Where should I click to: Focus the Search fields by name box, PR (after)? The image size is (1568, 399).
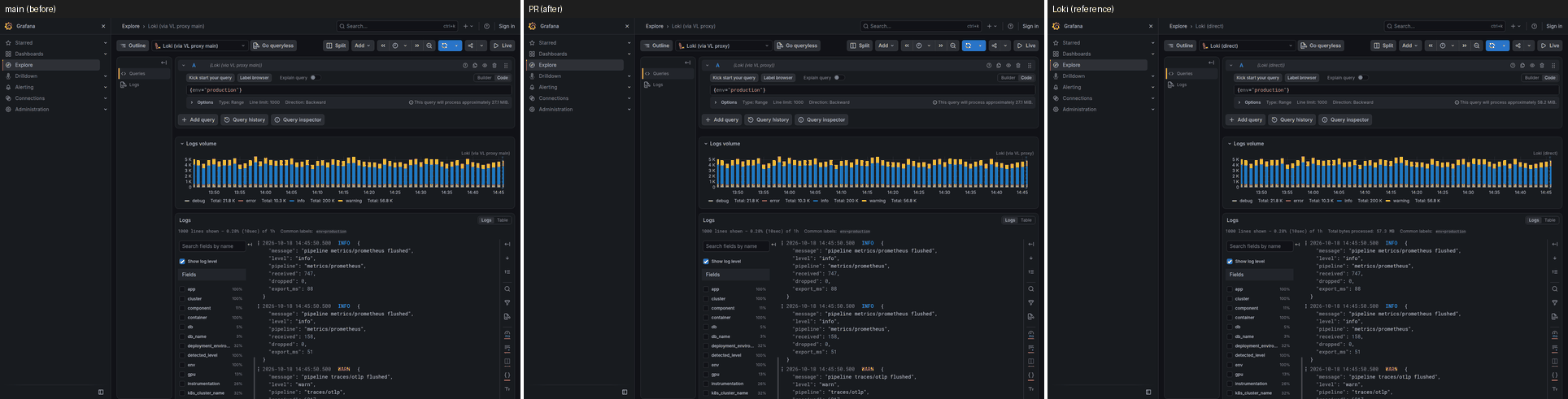pos(736,245)
